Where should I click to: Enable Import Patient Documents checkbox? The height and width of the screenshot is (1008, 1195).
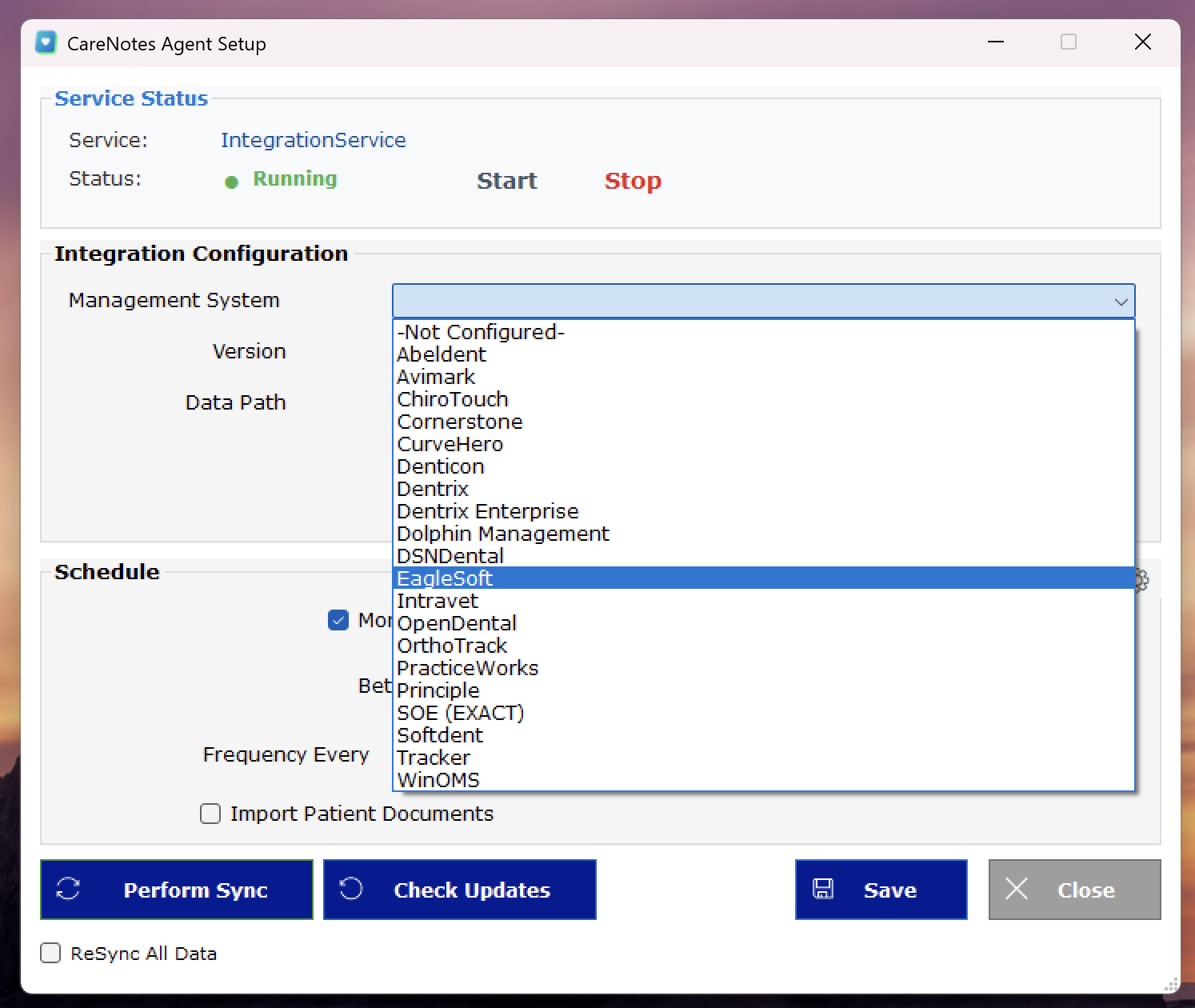click(210, 814)
